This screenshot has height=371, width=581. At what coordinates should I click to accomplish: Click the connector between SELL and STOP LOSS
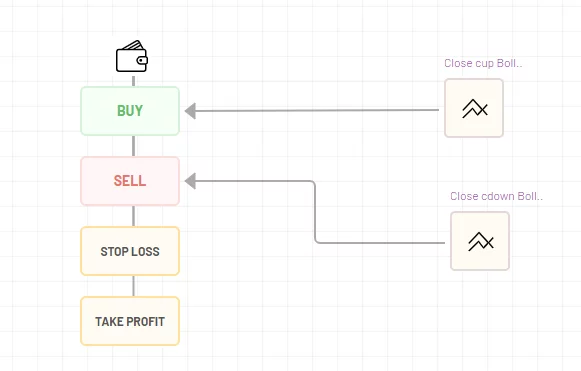tap(133, 216)
